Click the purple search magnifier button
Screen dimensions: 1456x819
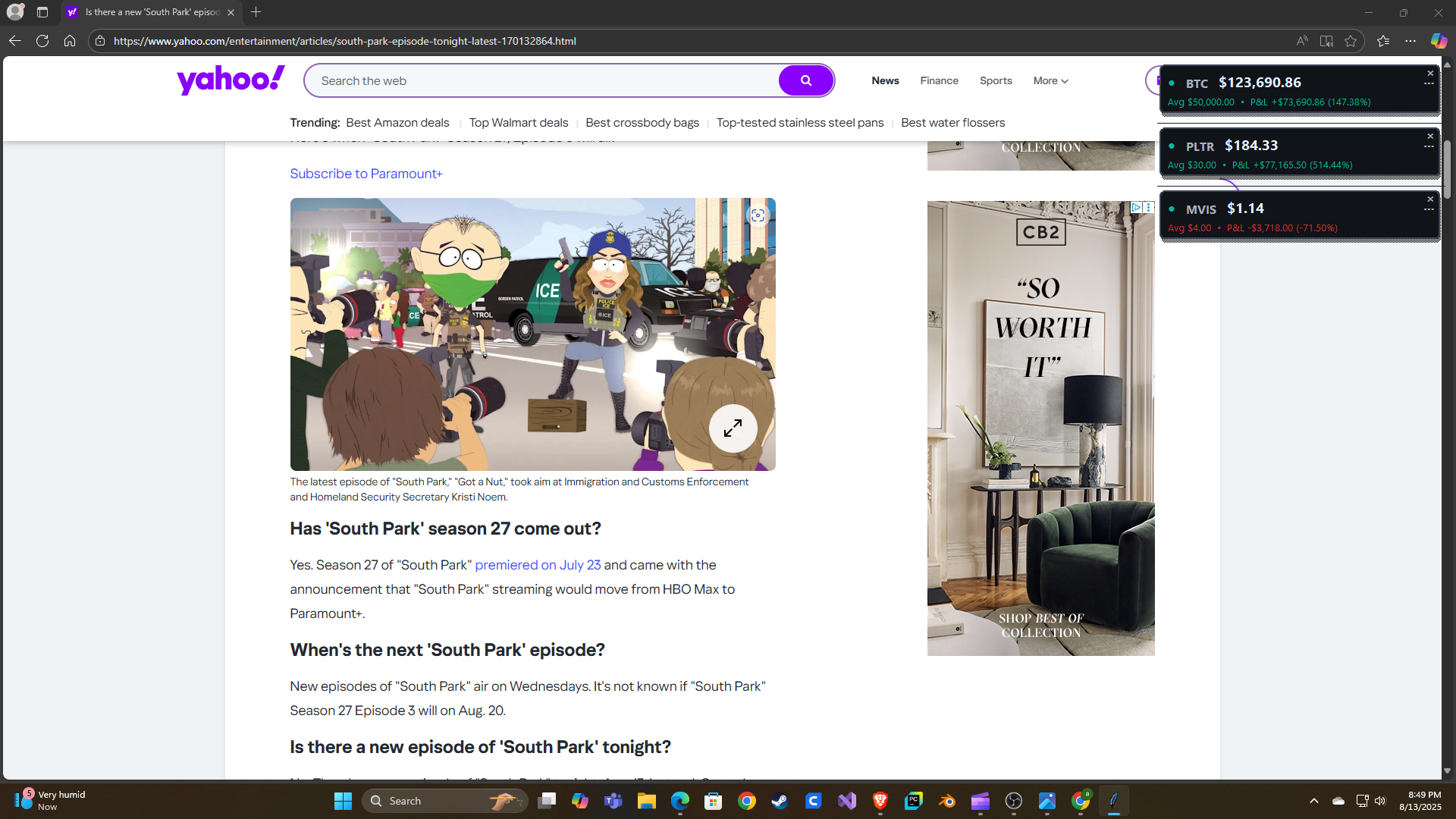pyautogui.click(x=805, y=80)
